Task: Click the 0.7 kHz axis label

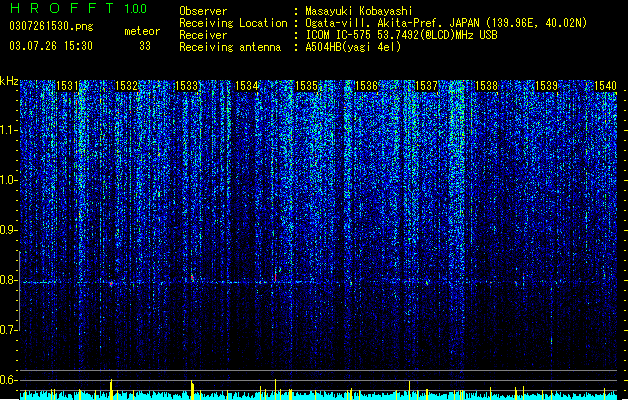Action: 9,330
